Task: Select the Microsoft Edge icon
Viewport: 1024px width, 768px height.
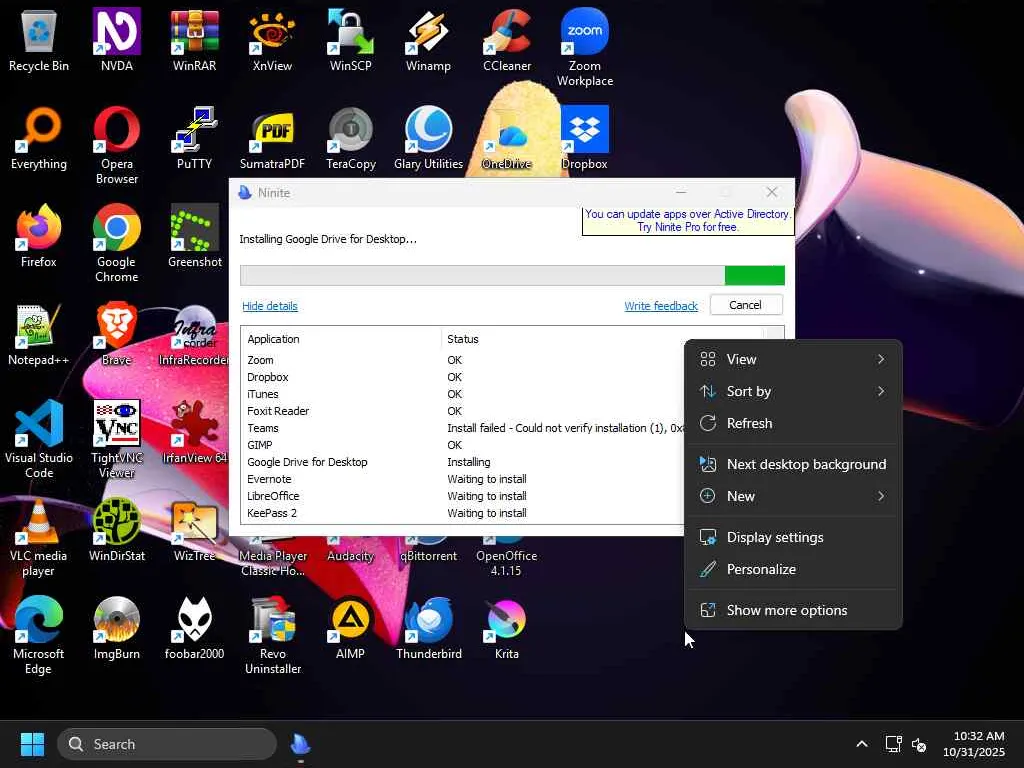Action: pyautogui.click(x=39, y=635)
